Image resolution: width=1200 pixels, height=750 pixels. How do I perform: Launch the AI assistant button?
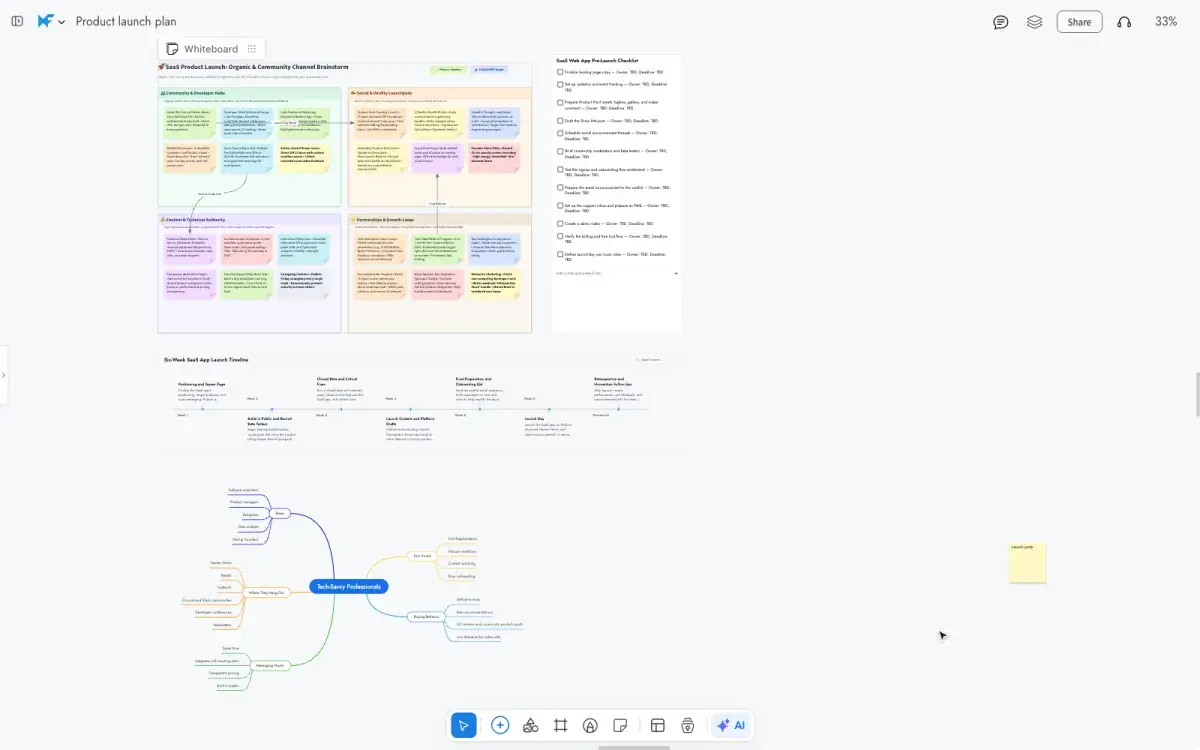(x=730, y=726)
